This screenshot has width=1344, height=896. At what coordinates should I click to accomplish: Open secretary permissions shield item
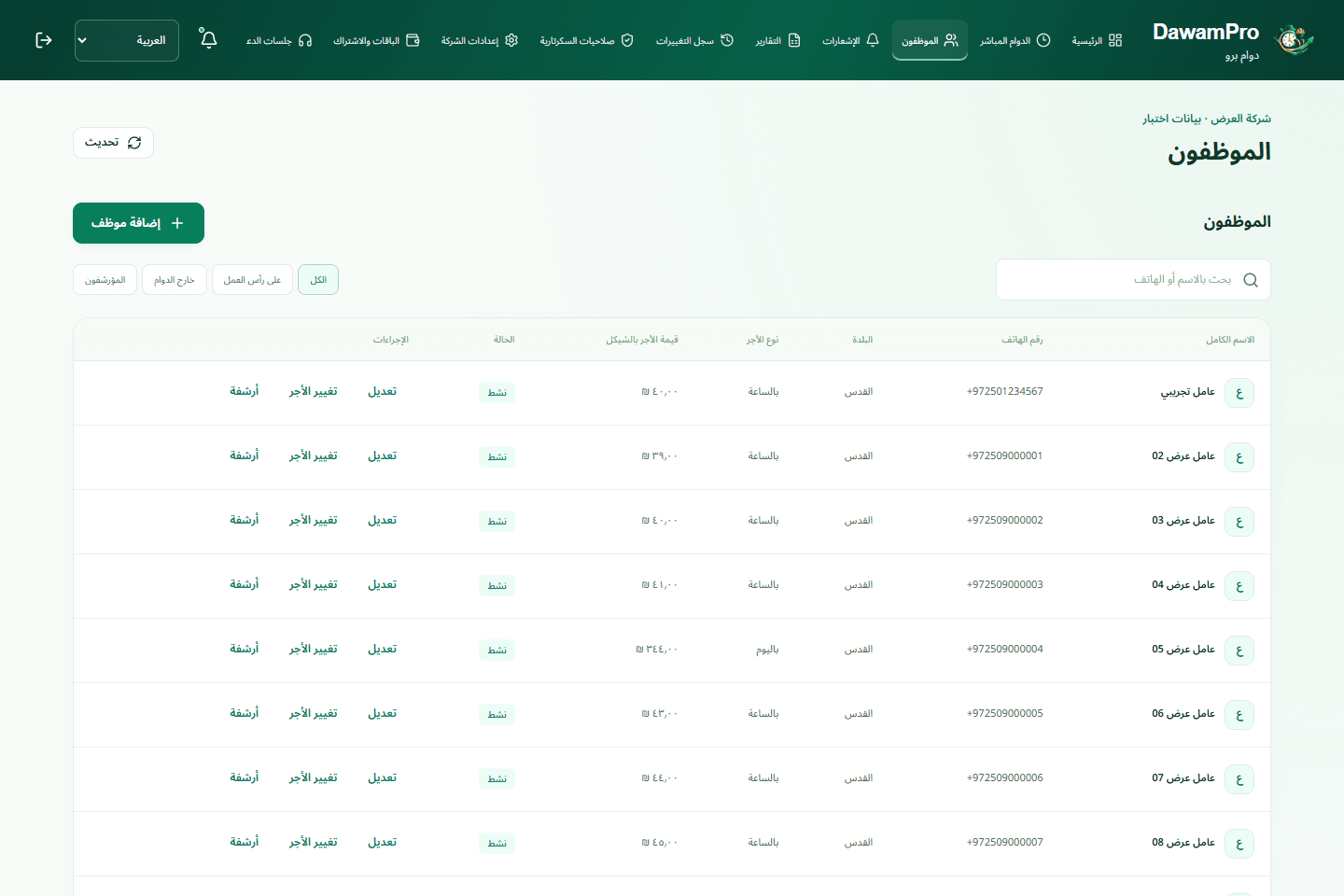586,40
